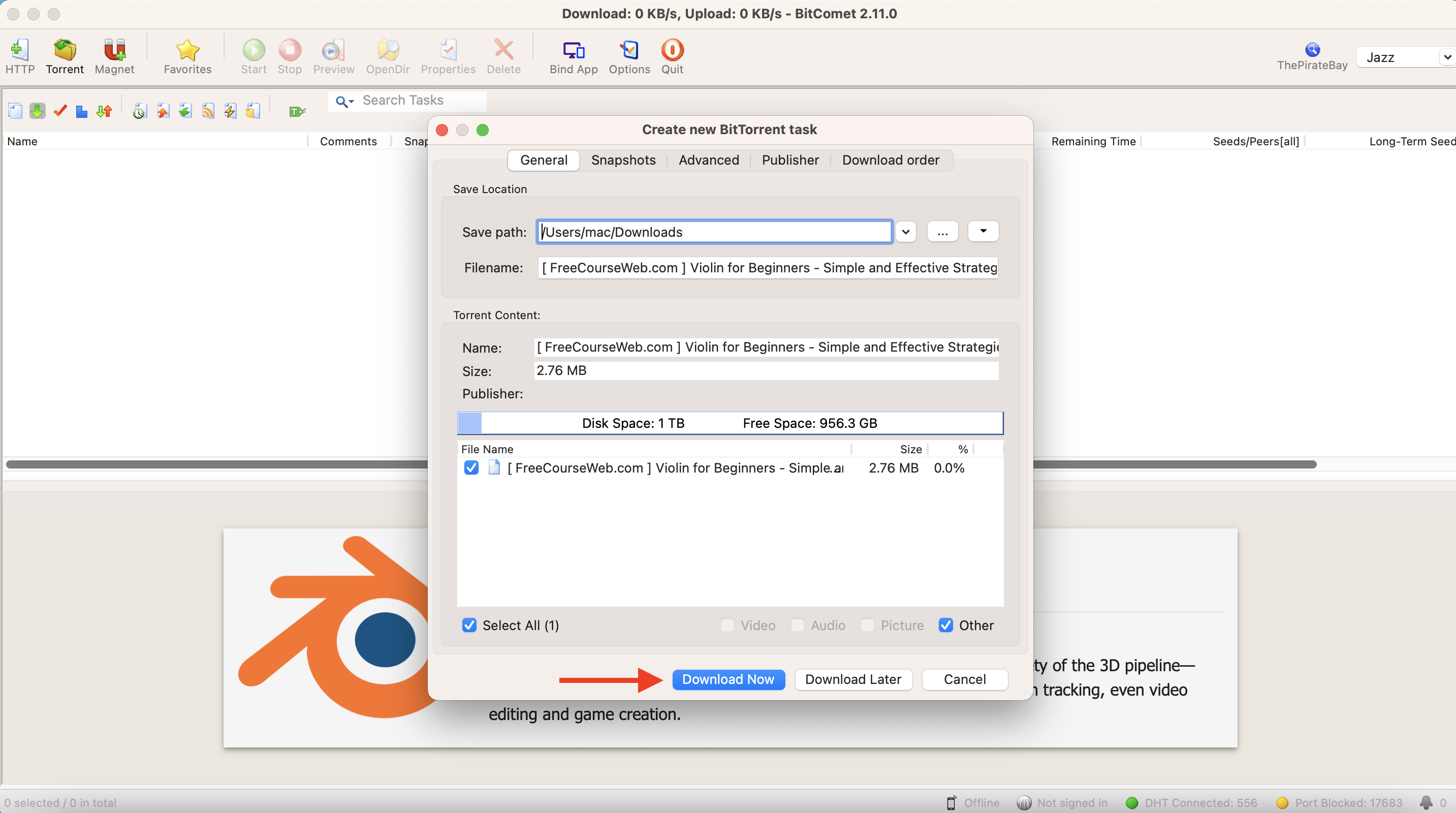Open the triangle dropdown beside browse button

point(983,231)
